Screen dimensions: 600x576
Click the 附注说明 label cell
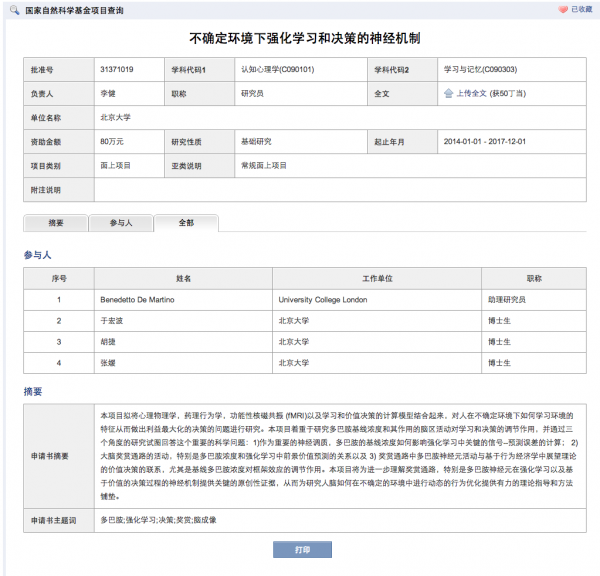pyautogui.click(x=59, y=190)
